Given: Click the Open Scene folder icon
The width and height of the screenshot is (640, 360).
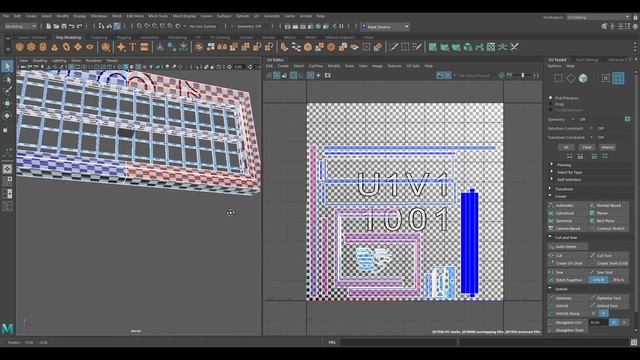Looking at the screenshot, I should point(56,26).
